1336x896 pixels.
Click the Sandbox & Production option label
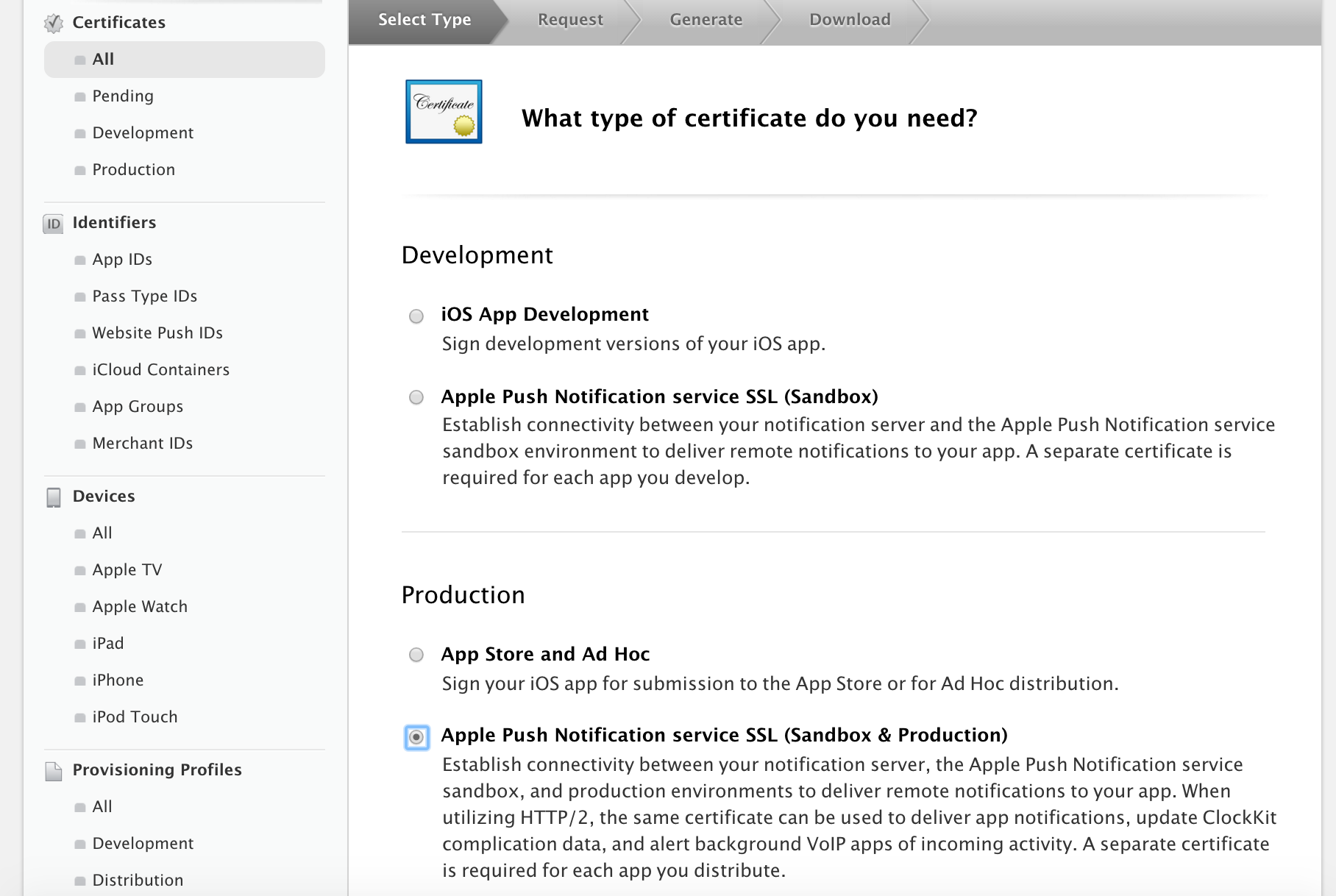[724, 736]
